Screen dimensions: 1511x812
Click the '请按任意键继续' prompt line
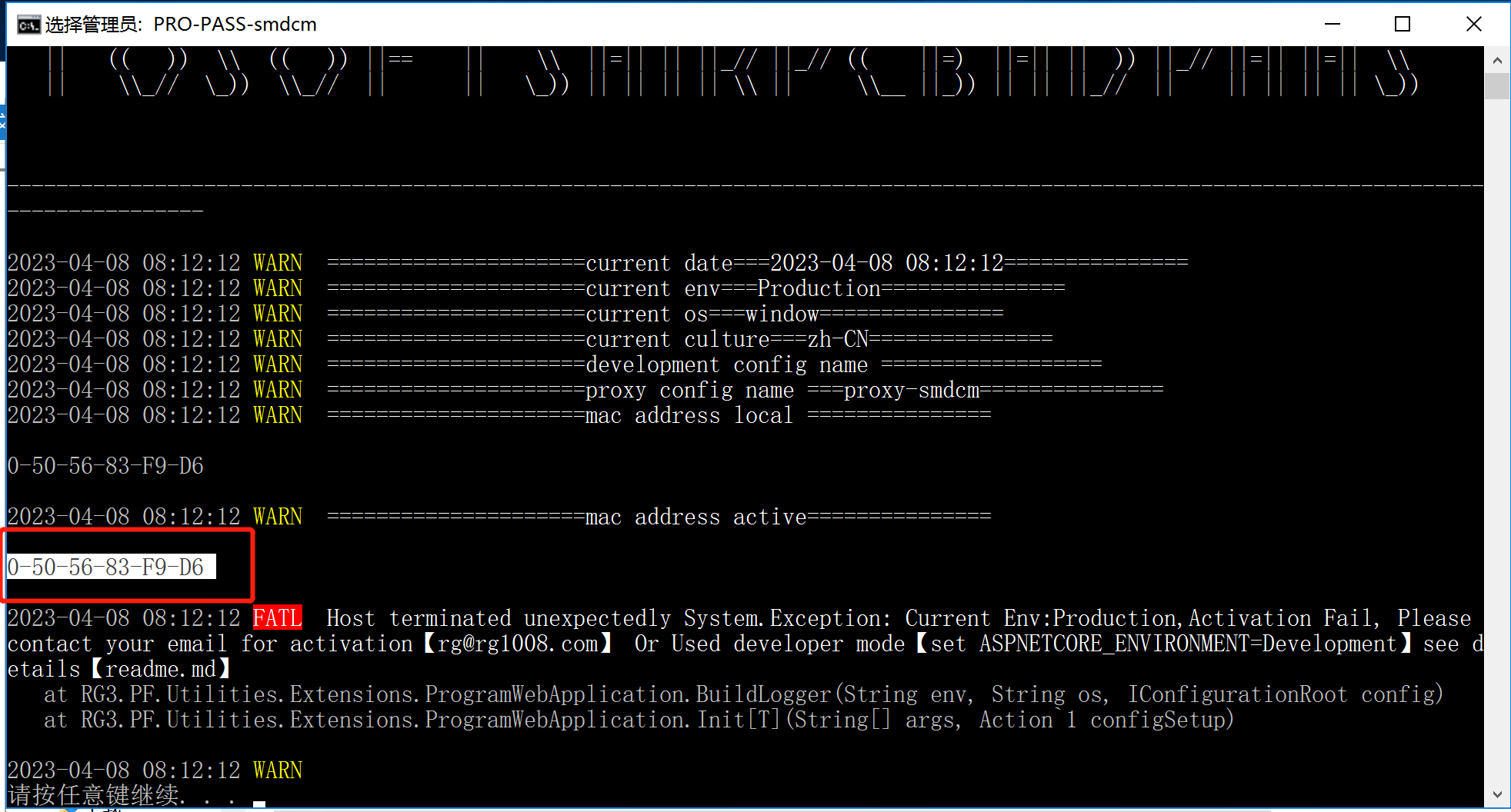coord(122,795)
